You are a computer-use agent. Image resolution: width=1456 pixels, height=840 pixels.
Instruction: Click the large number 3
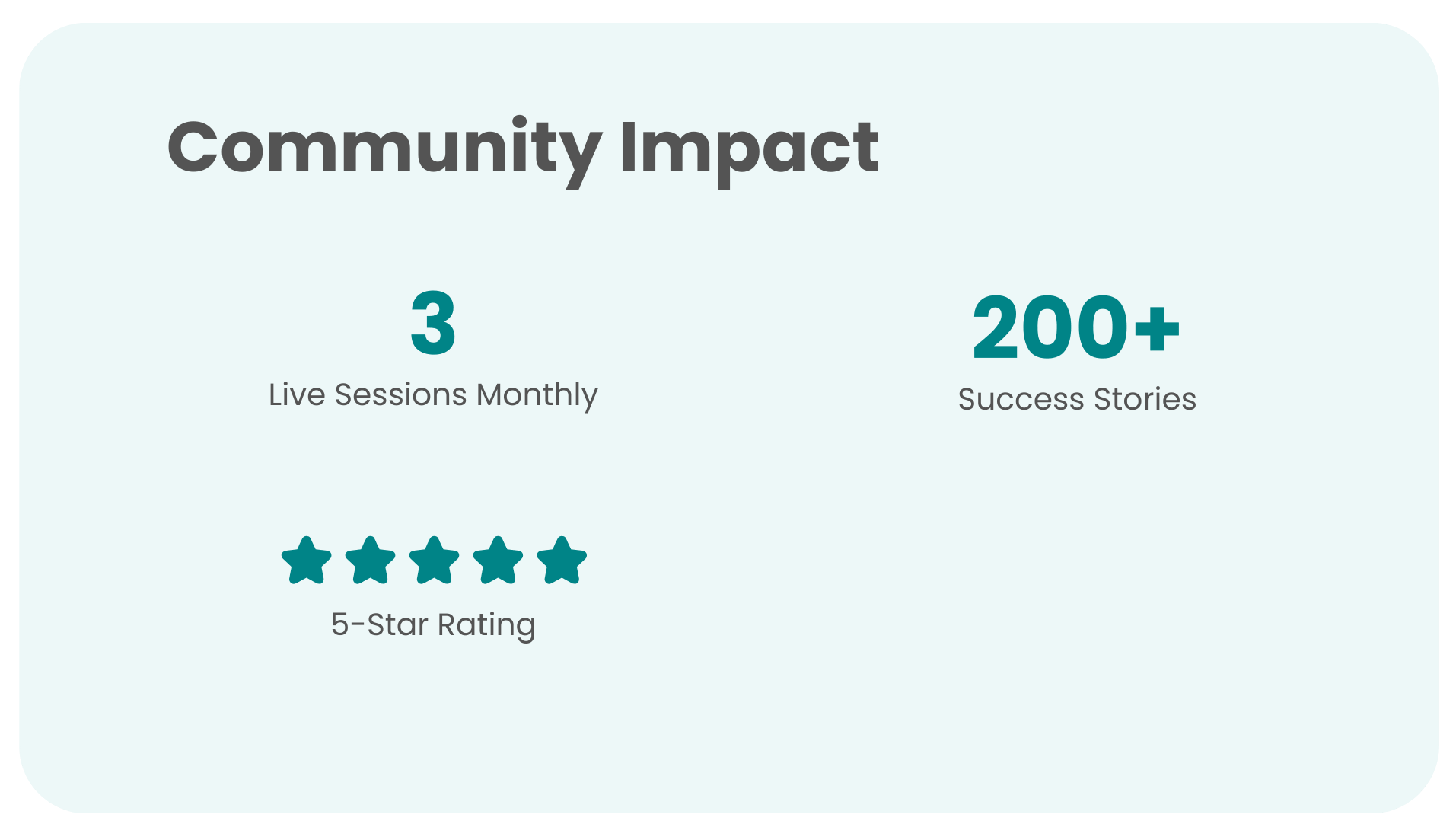click(x=433, y=324)
